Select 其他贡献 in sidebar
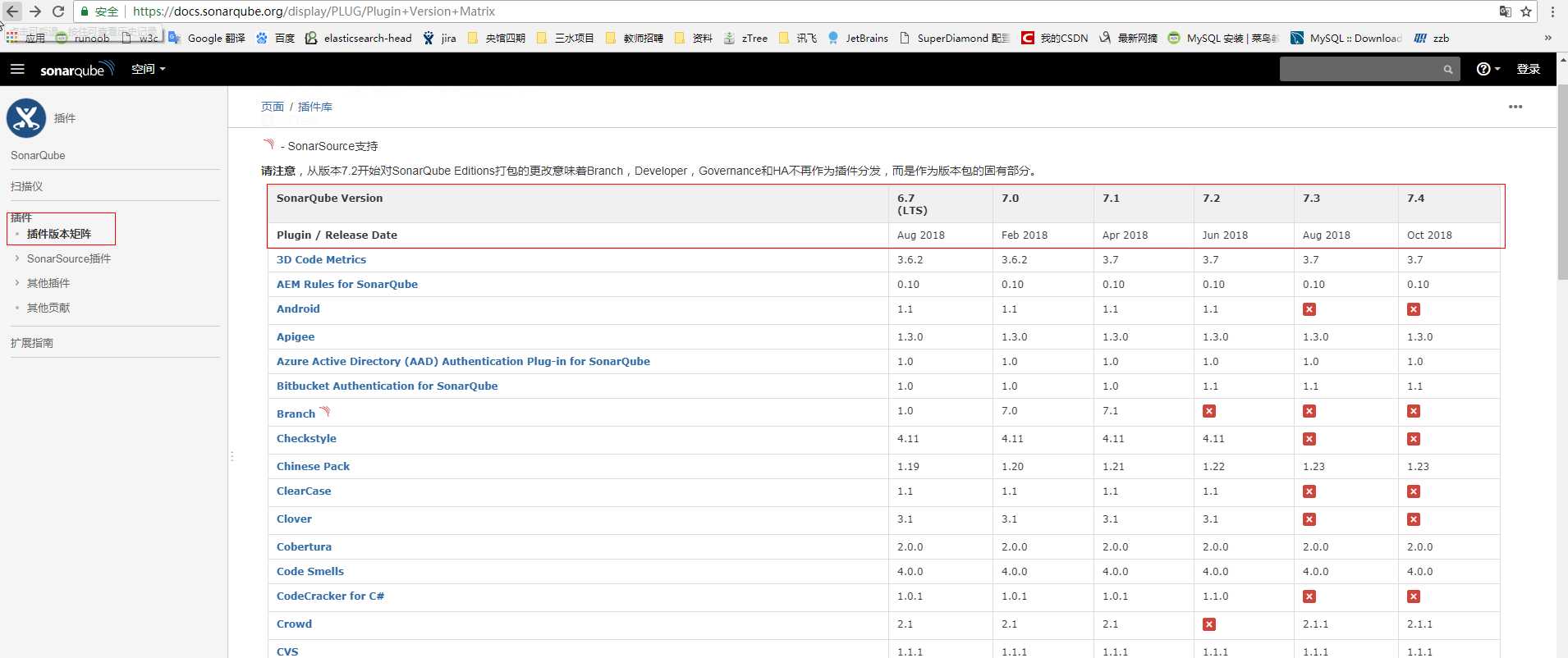 48,308
